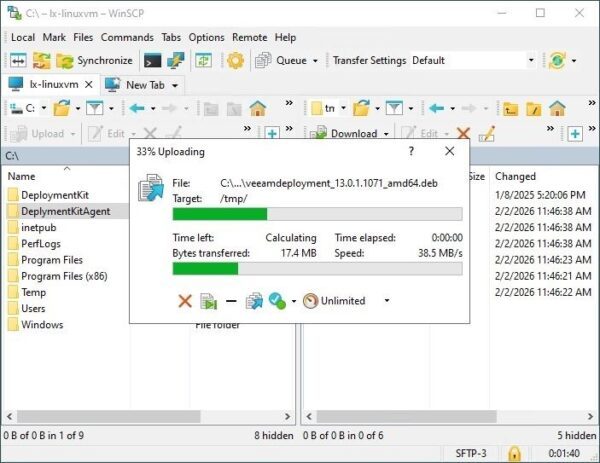
Task: Sort local files by Name column
Action: (x=21, y=176)
